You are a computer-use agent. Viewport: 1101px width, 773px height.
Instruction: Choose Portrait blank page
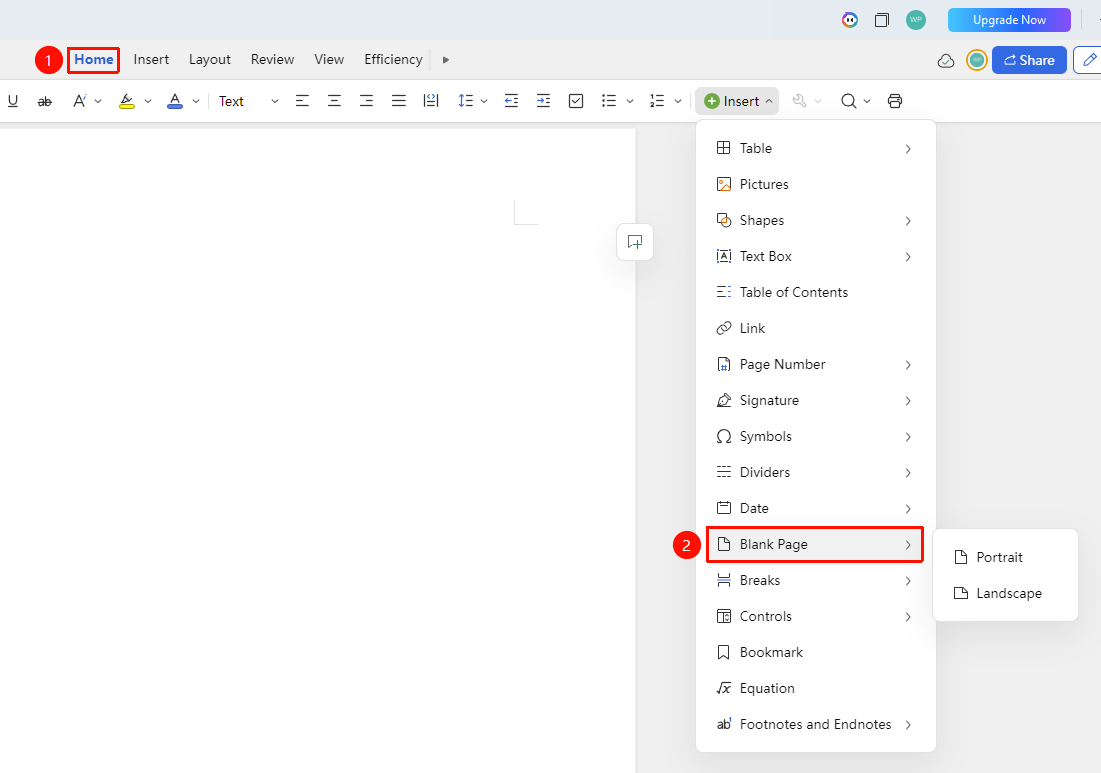click(1005, 557)
